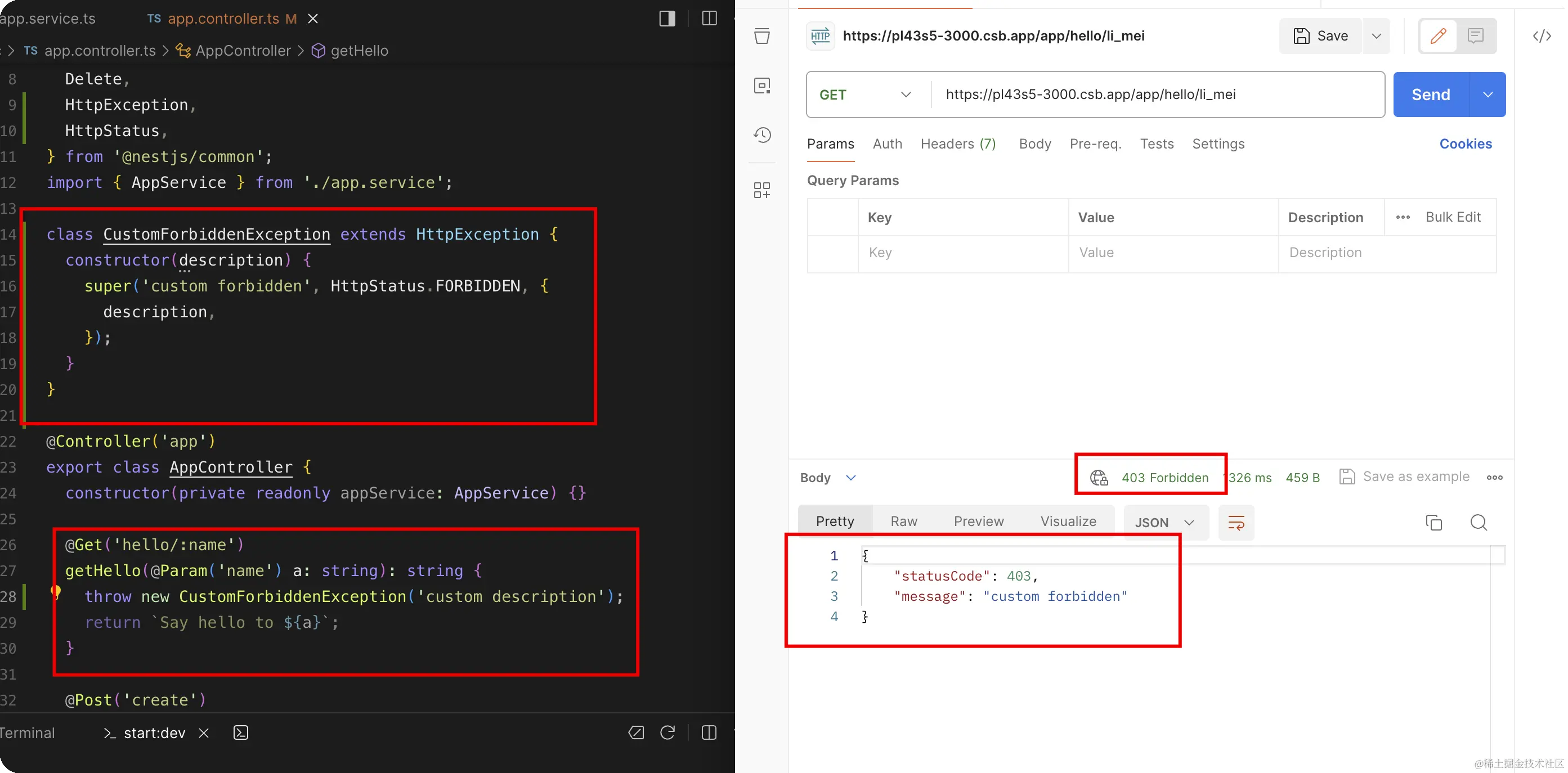The height and width of the screenshot is (773, 1568).
Task: Switch to the app.controller.ts tab
Action: pyautogui.click(x=223, y=18)
